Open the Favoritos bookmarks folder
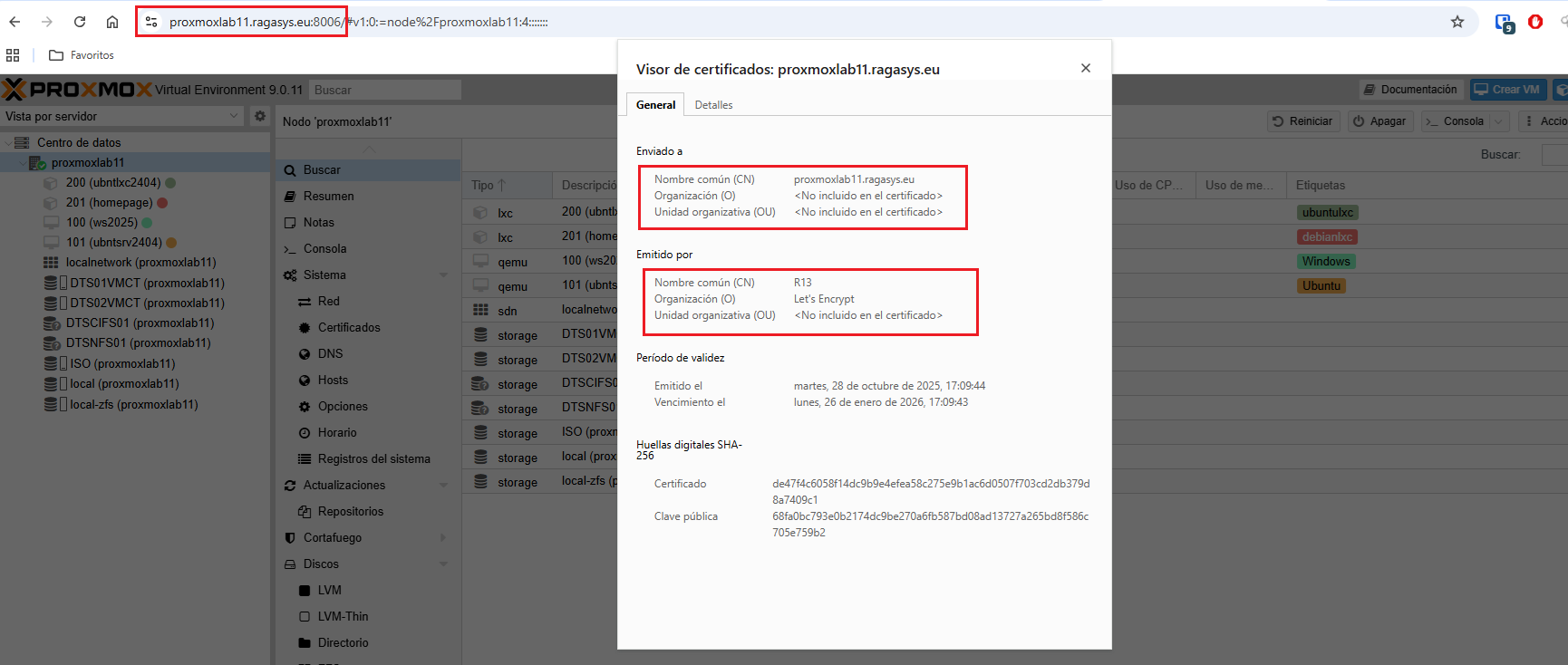 (x=82, y=55)
